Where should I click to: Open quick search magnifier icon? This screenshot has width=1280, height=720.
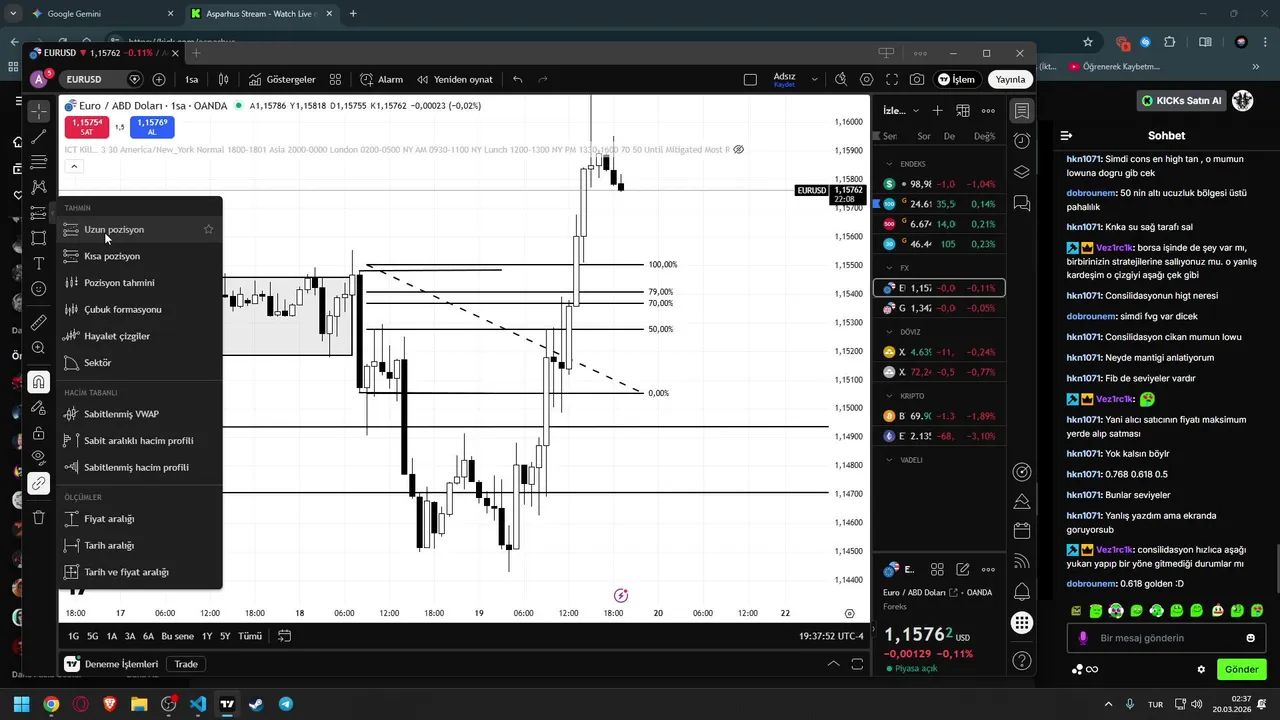(841, 79)
